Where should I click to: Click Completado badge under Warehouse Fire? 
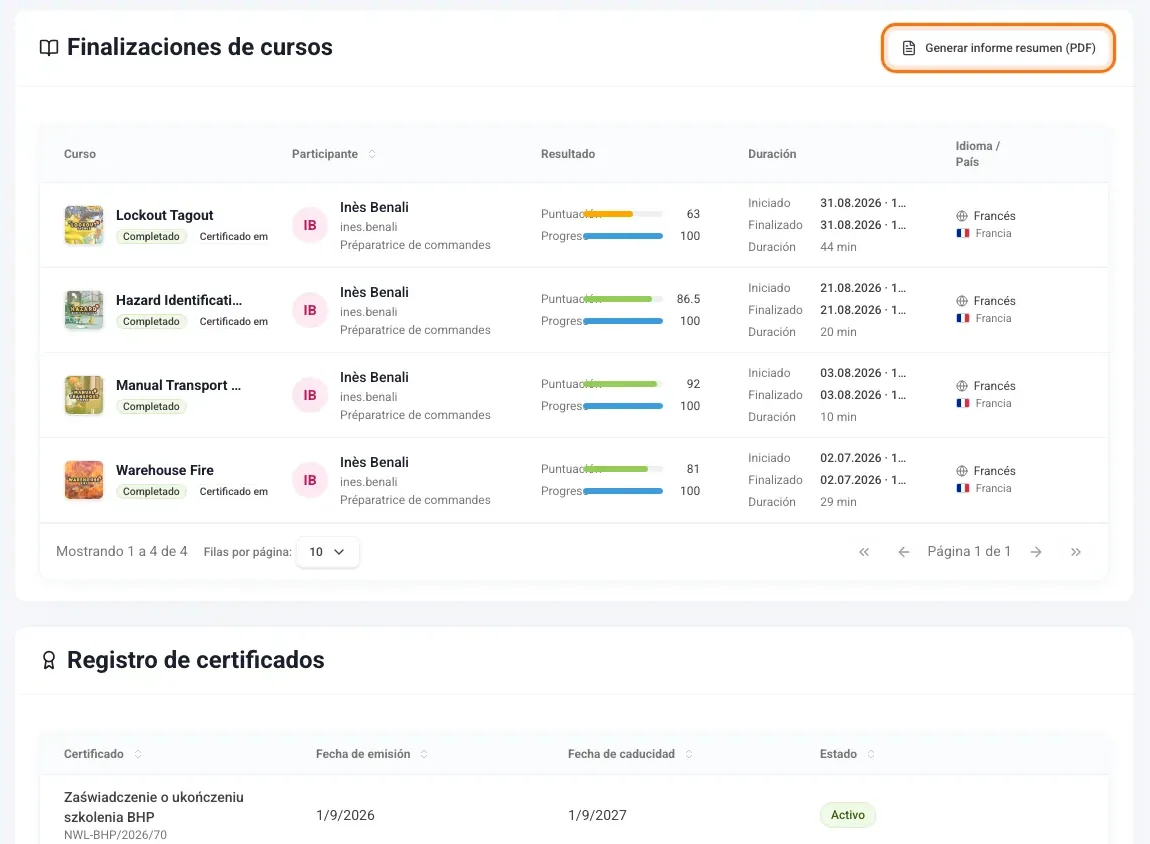tap(151, 491)
